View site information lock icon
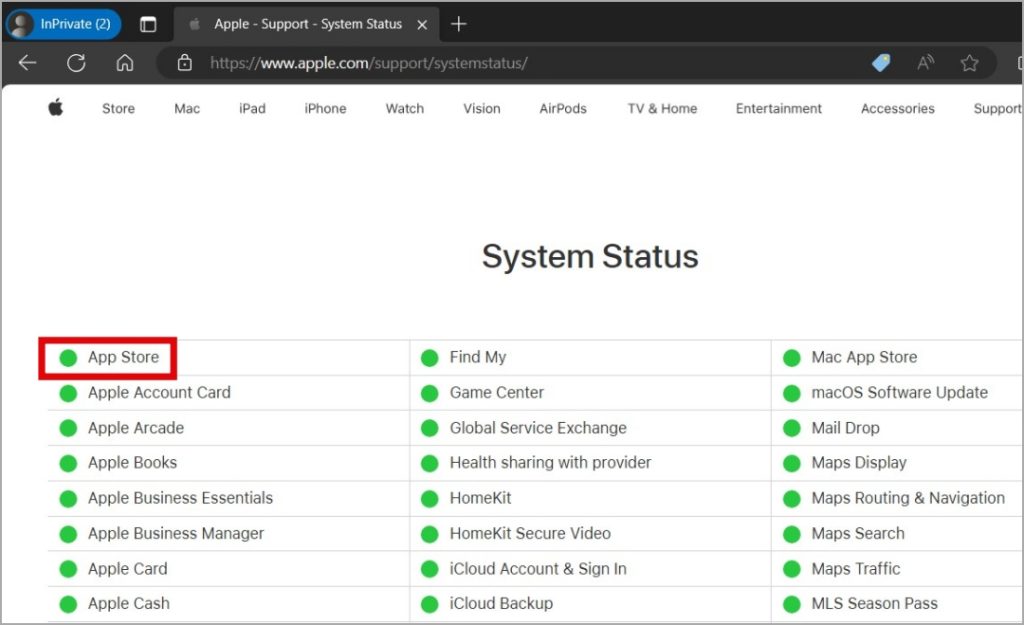Screen dimensions: 1024x625 point(185,63)
